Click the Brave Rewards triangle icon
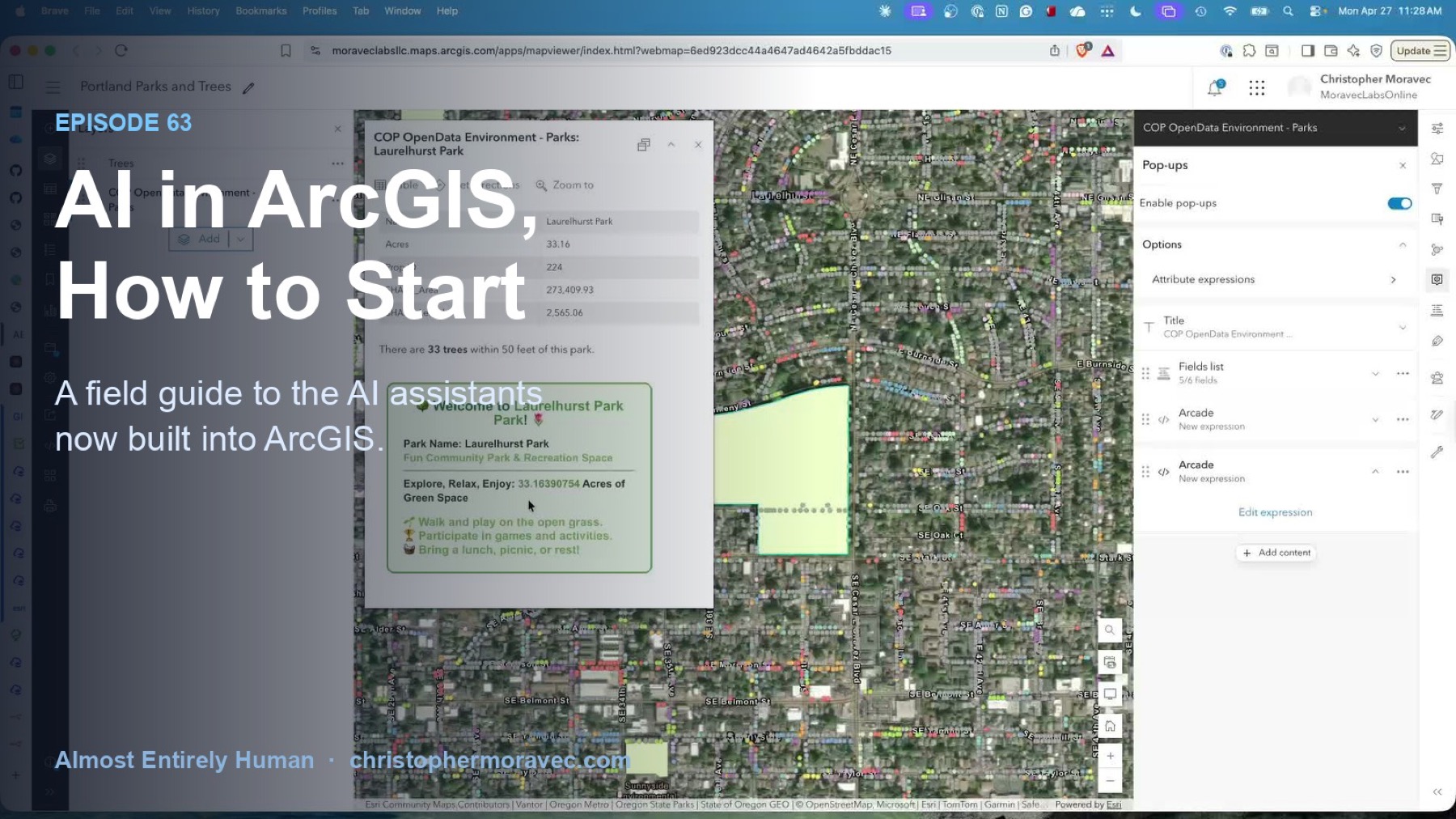This screenshot has height=819, width=1456. pos(1108,51)
